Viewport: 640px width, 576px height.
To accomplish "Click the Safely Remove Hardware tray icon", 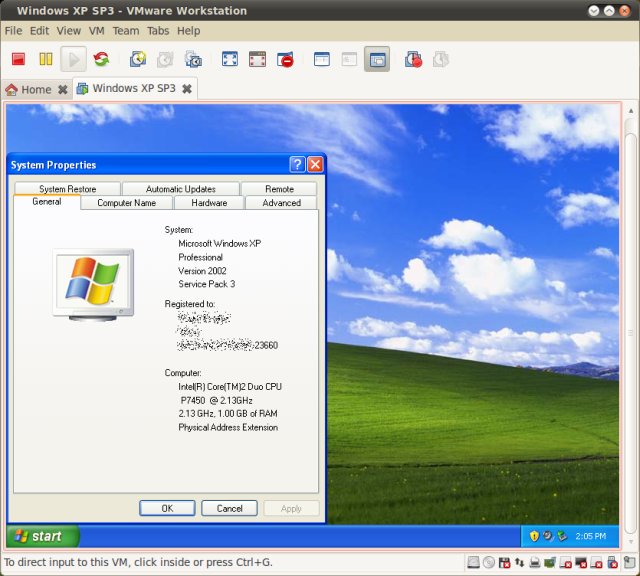I will (562, 536).
